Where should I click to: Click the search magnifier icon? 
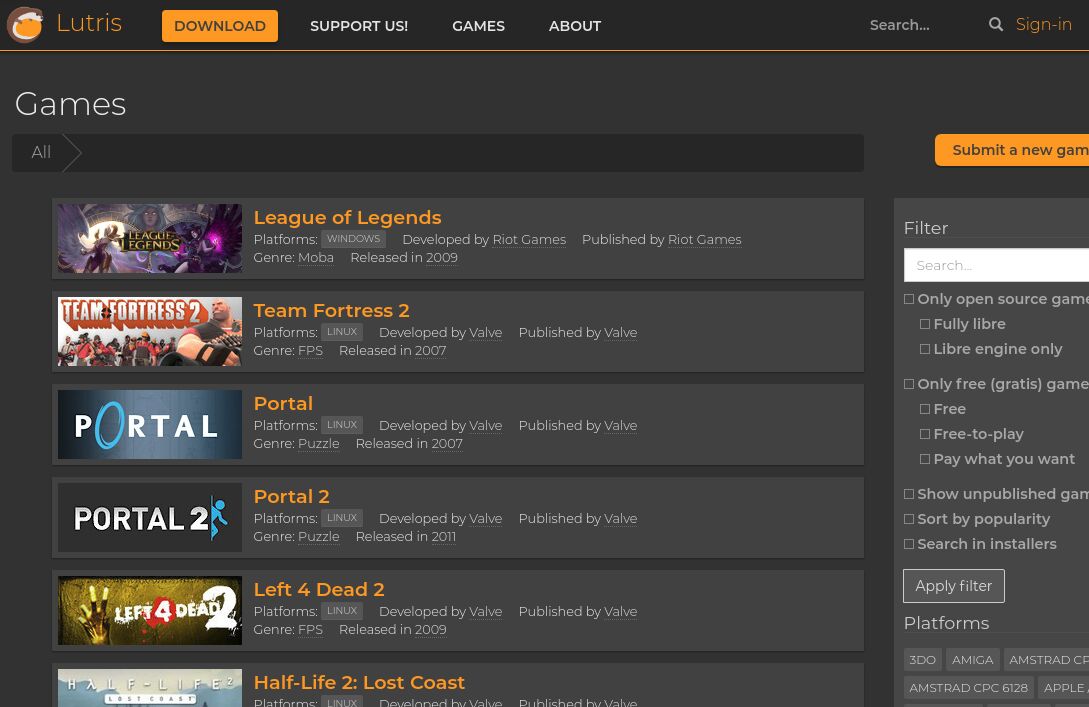click(x=995, y=25)
